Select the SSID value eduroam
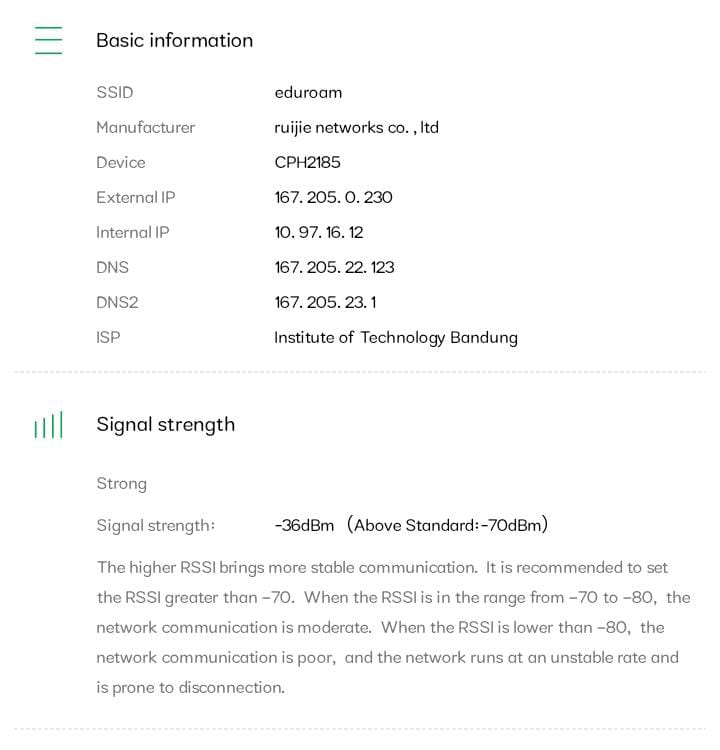Image resolution: width=720 pixels, height=750 pixels. click(x=308, y=92)
